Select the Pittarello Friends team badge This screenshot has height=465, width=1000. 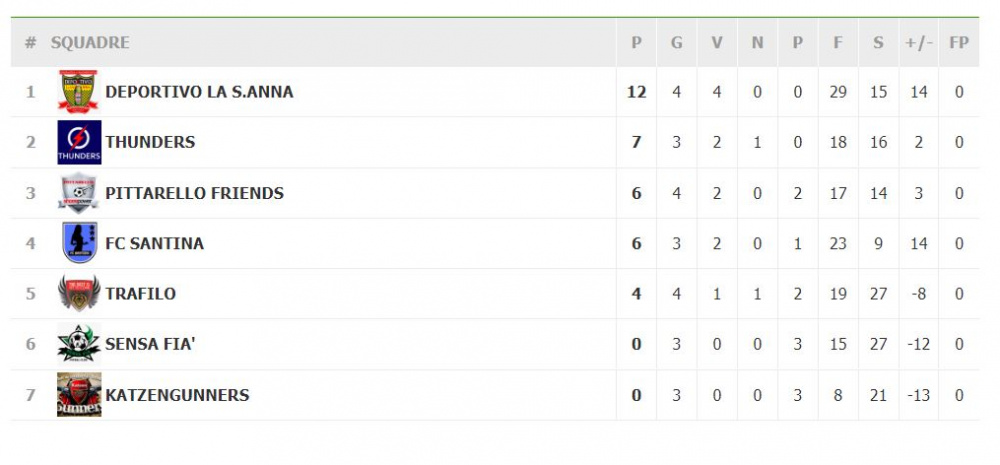[x=78, y=193]
